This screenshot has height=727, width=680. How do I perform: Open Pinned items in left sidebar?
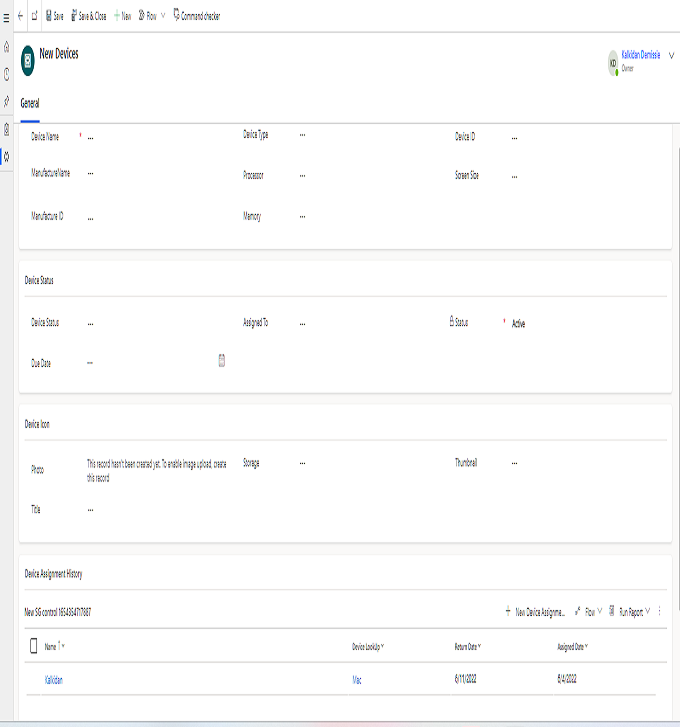point(6,102)
